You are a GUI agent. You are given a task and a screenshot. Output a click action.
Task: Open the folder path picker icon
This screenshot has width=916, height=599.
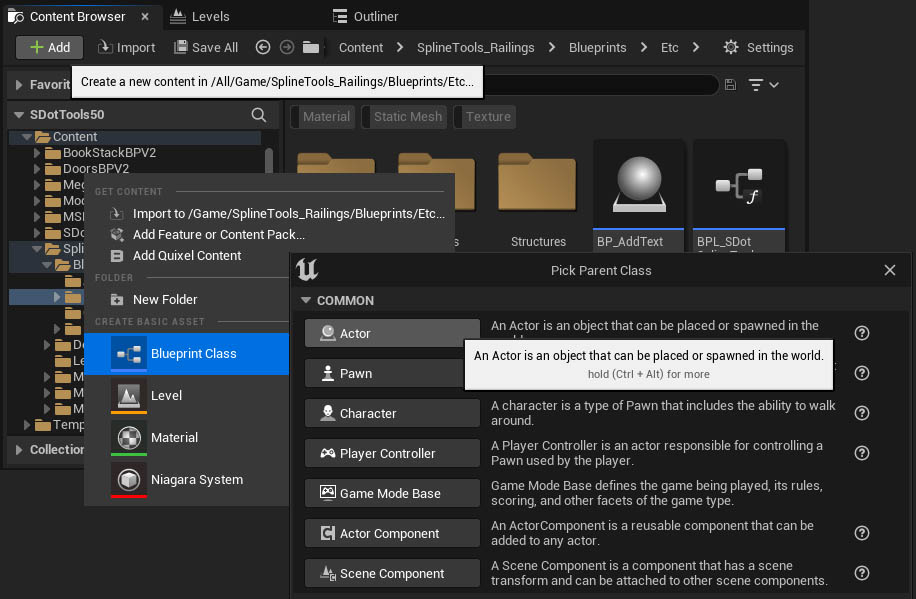point(311,47)
